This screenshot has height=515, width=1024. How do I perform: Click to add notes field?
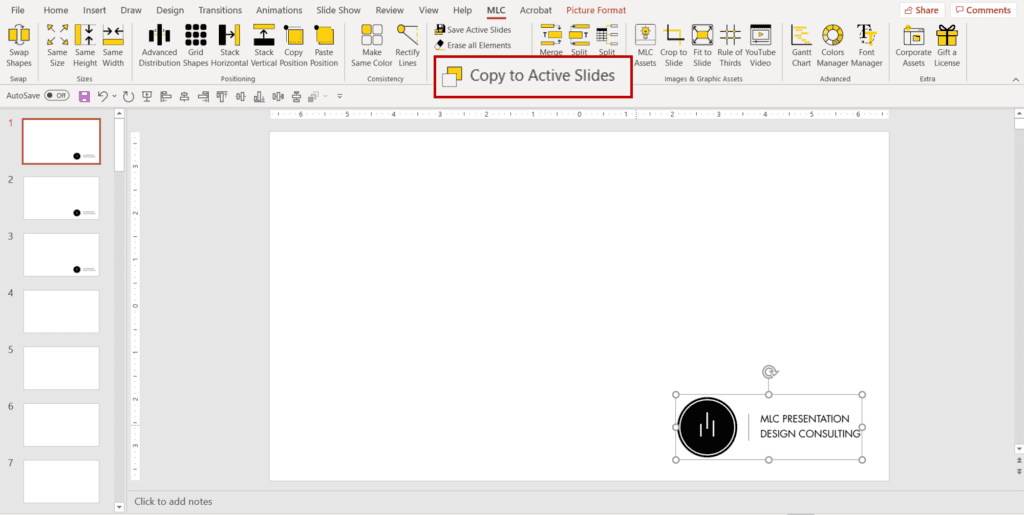[x=173, y=501]
